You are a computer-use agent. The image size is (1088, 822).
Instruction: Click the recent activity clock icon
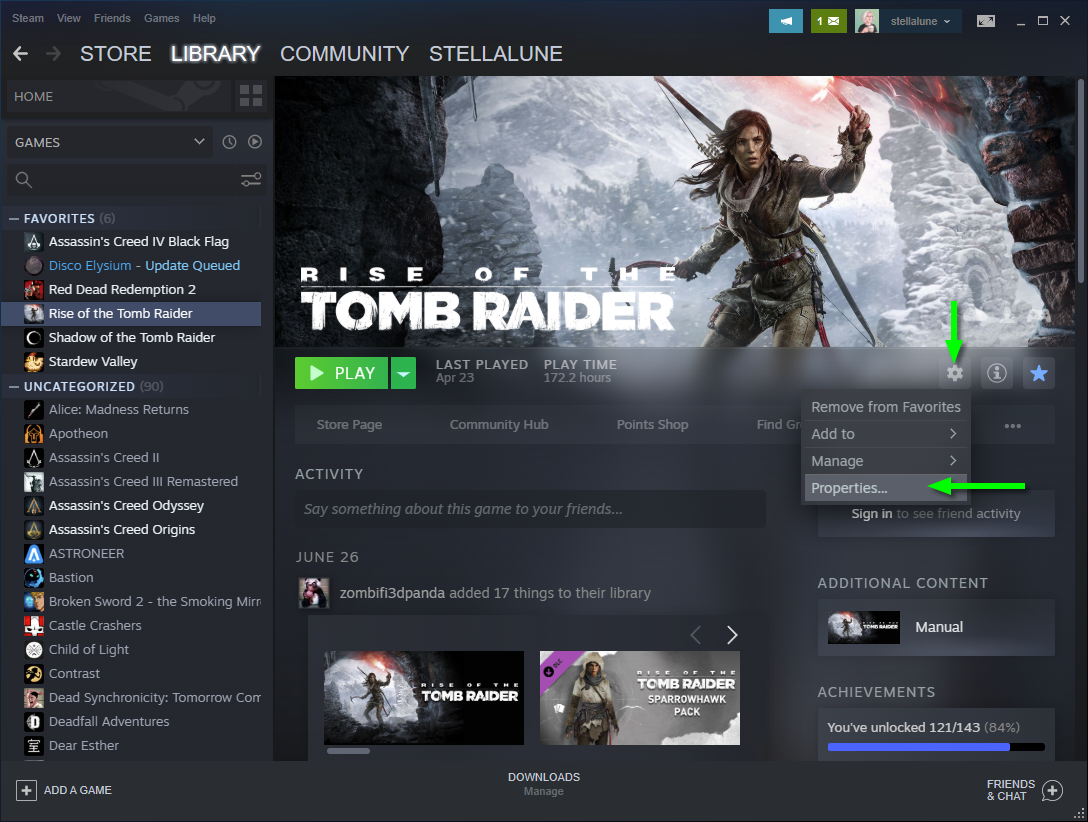point(229,142)
